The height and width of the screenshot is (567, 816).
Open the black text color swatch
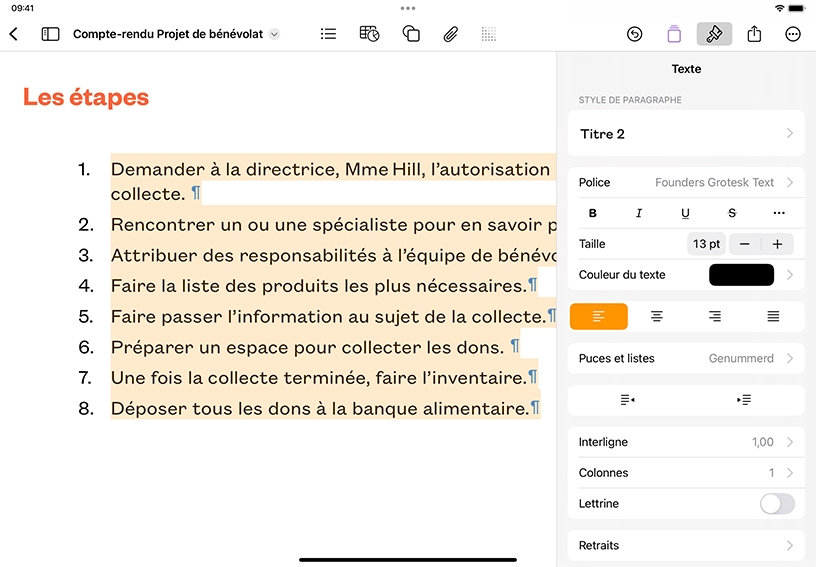click(741, 275)
